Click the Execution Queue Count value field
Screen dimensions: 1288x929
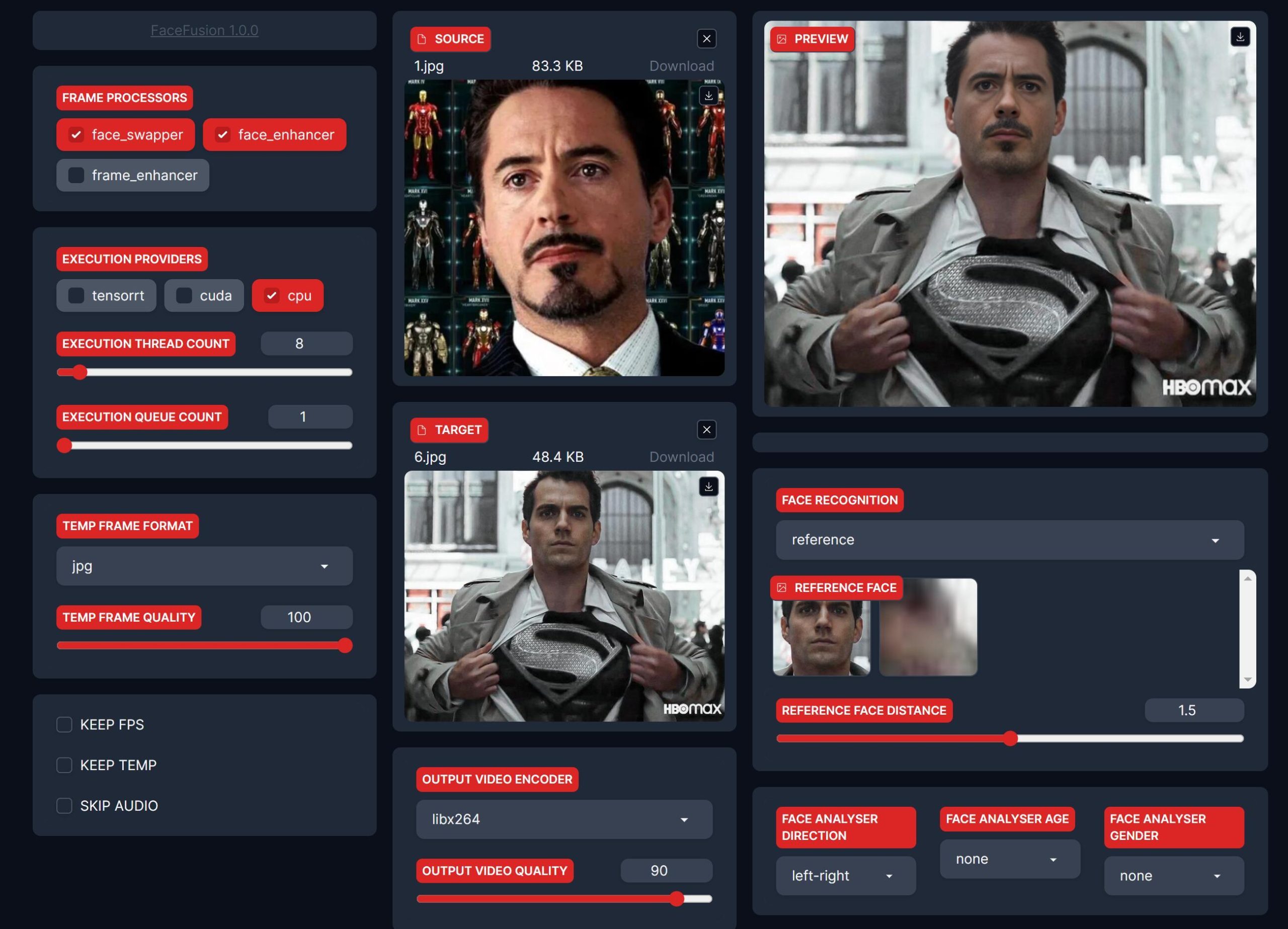tap(310, 417)
